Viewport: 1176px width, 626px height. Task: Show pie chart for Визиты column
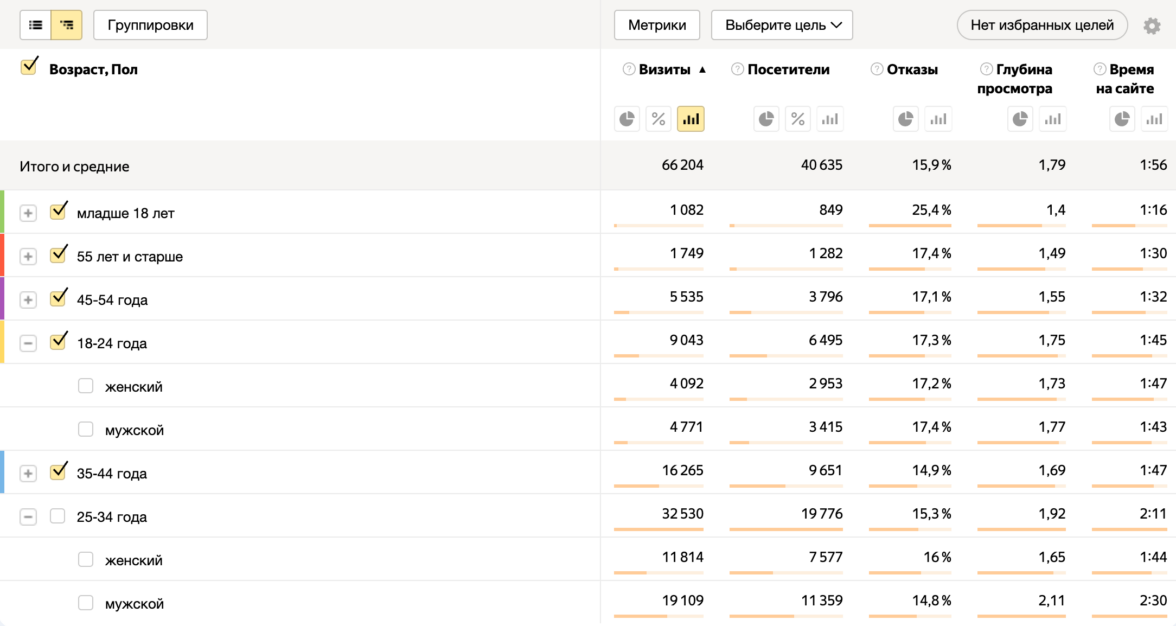tap(627, 119)
